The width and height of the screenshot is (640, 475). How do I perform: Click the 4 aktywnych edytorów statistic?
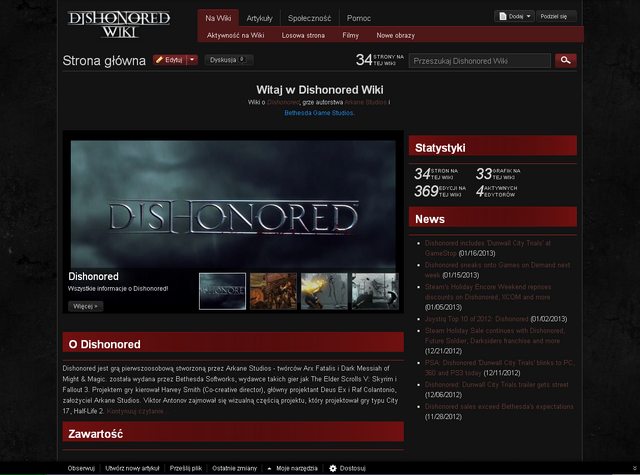(x=497, y=191)
